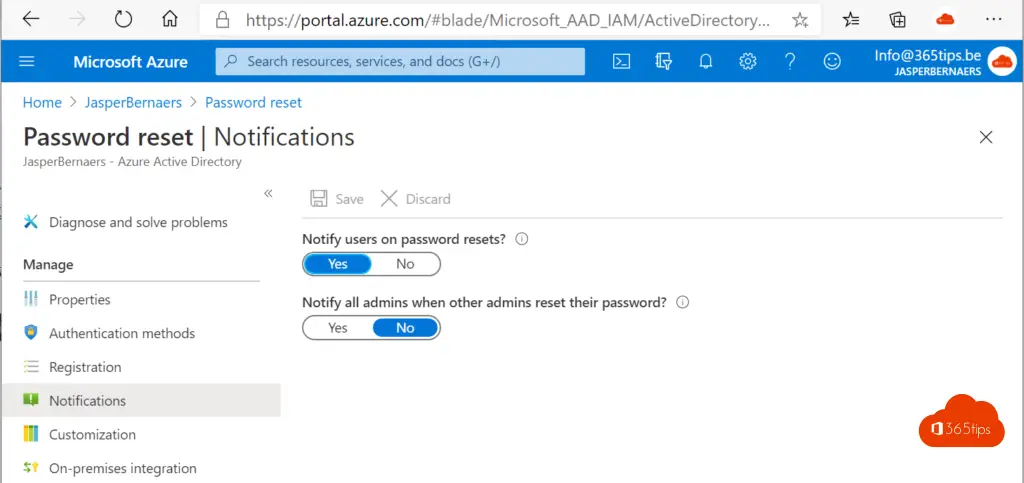Set Notify users on password resets to Yes

338,264
